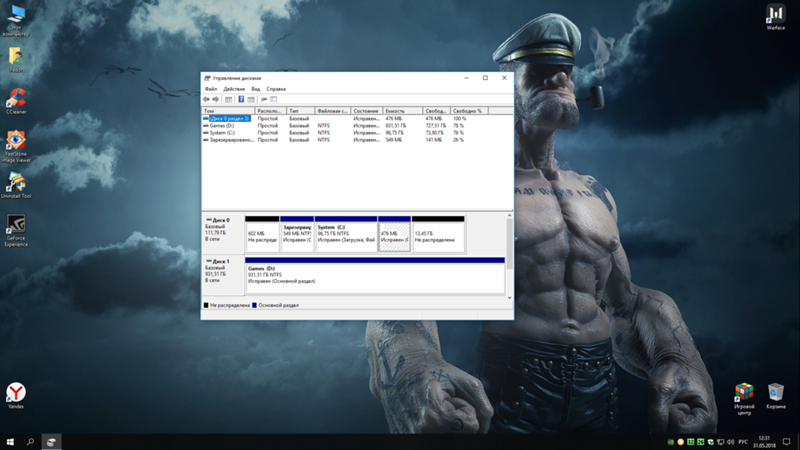This screenshot has width=800, height=450.
Task: Click scroll-up arrow of disk pane
Action: [x=509, y=216]
